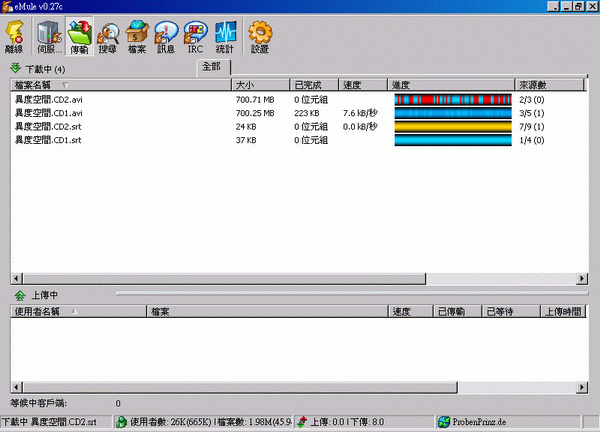This screenshot has height=432, width=600.
Task: Click the upload/download arrows status bar icon
Action: point(302,422)
